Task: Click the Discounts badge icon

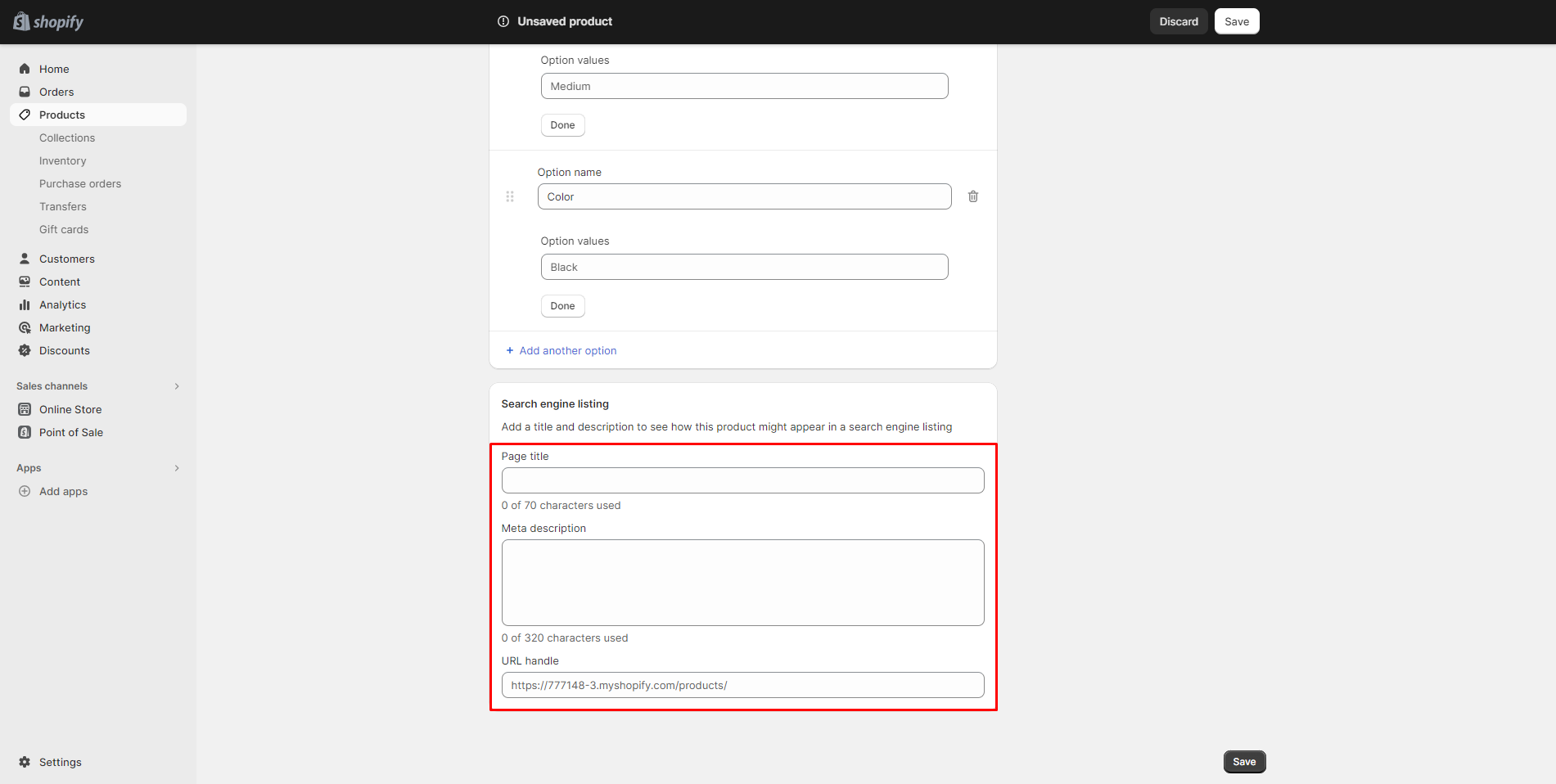Action: pos(25,350)
